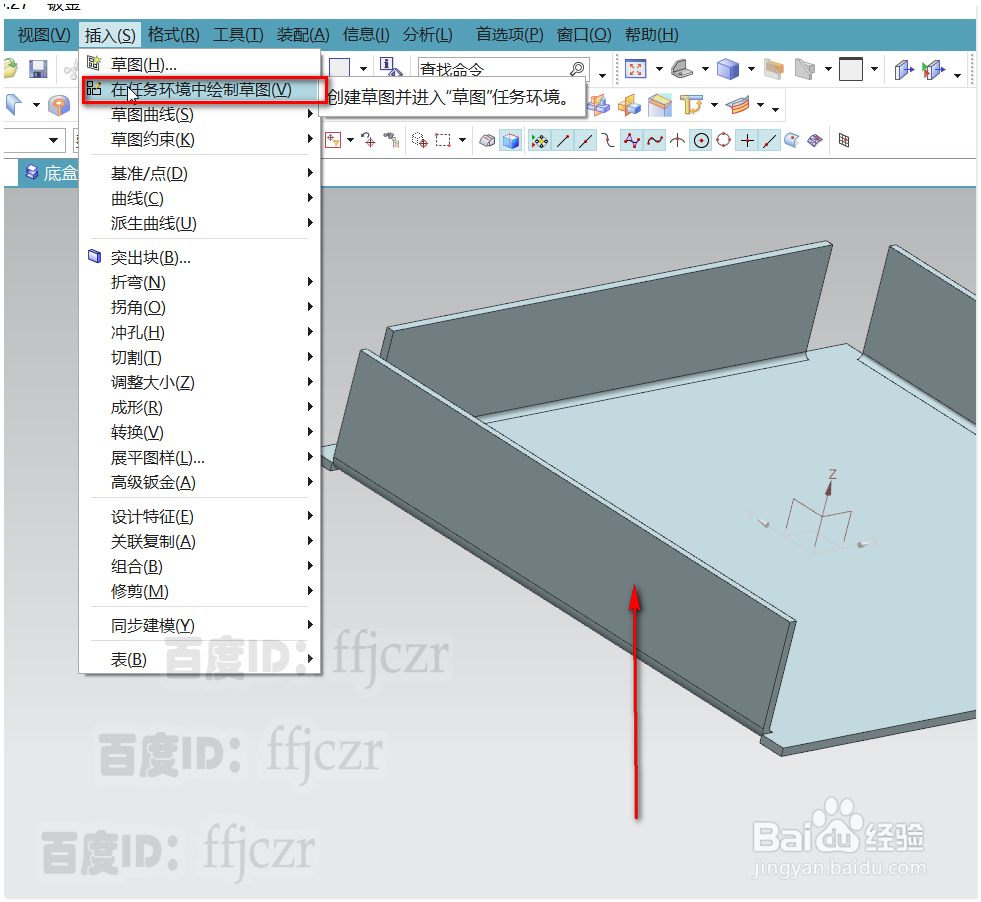The height and width of the screenshot is (902, 981).
Task: Click the blue shaded cube rendering icon
Action: click(x=728, y=69)
